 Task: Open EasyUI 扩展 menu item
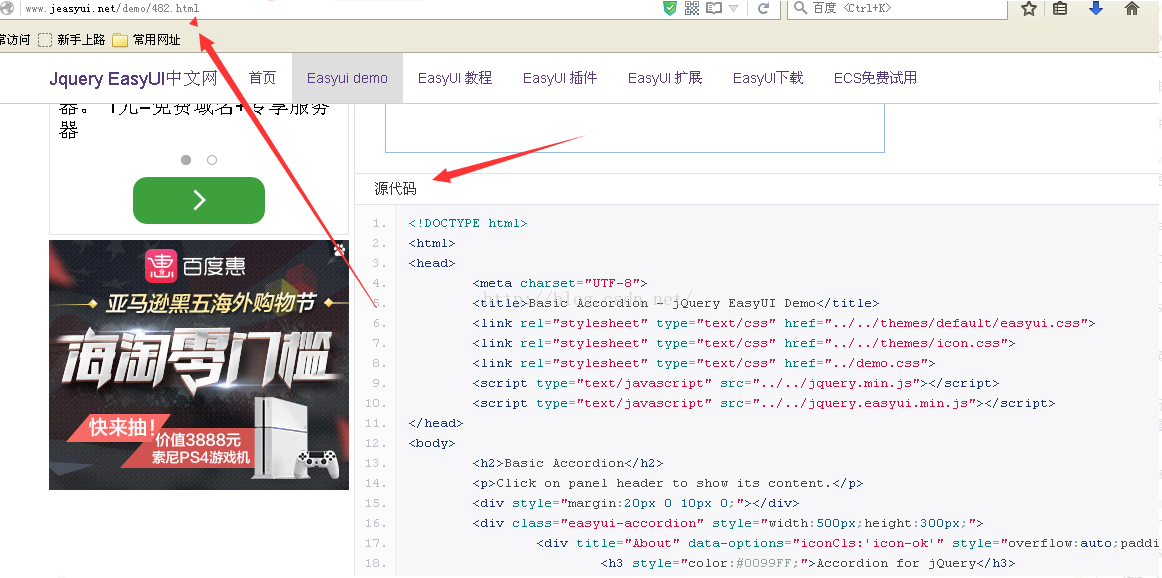coord(665,78)
